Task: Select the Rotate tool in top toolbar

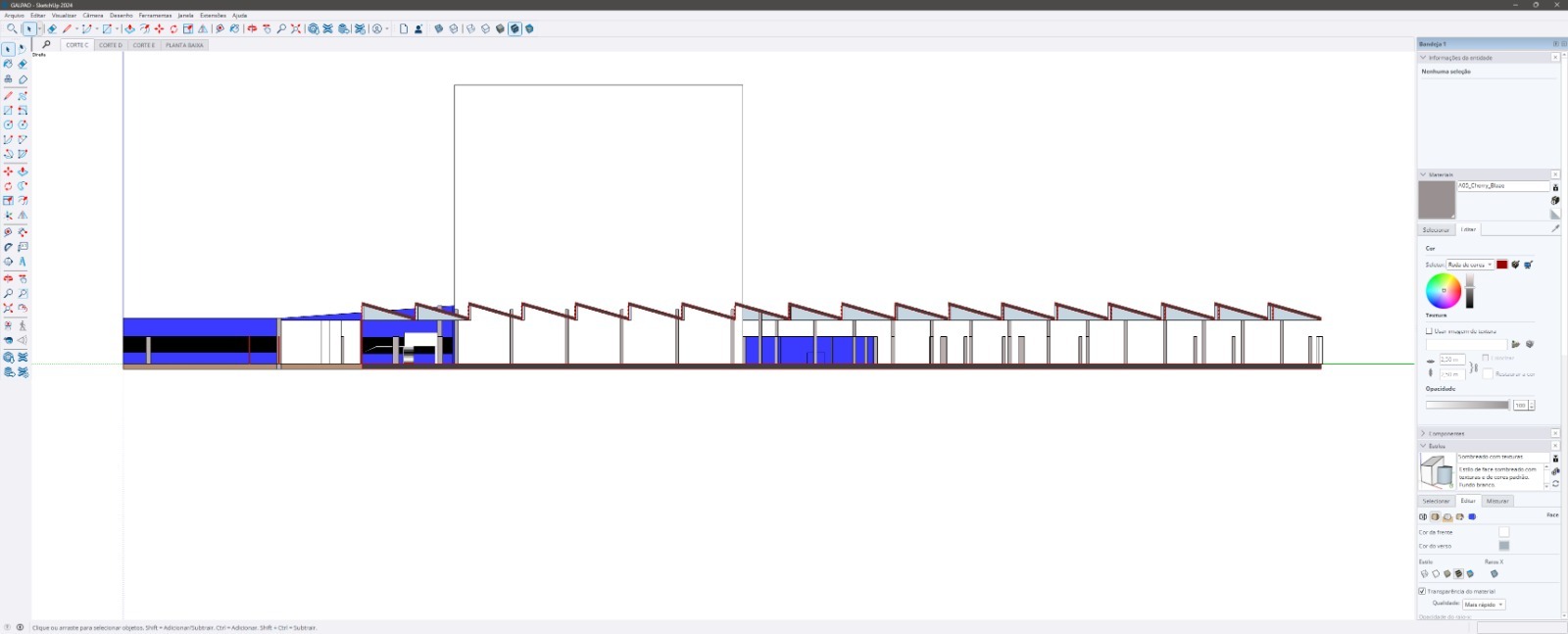Action: [173, 29]
